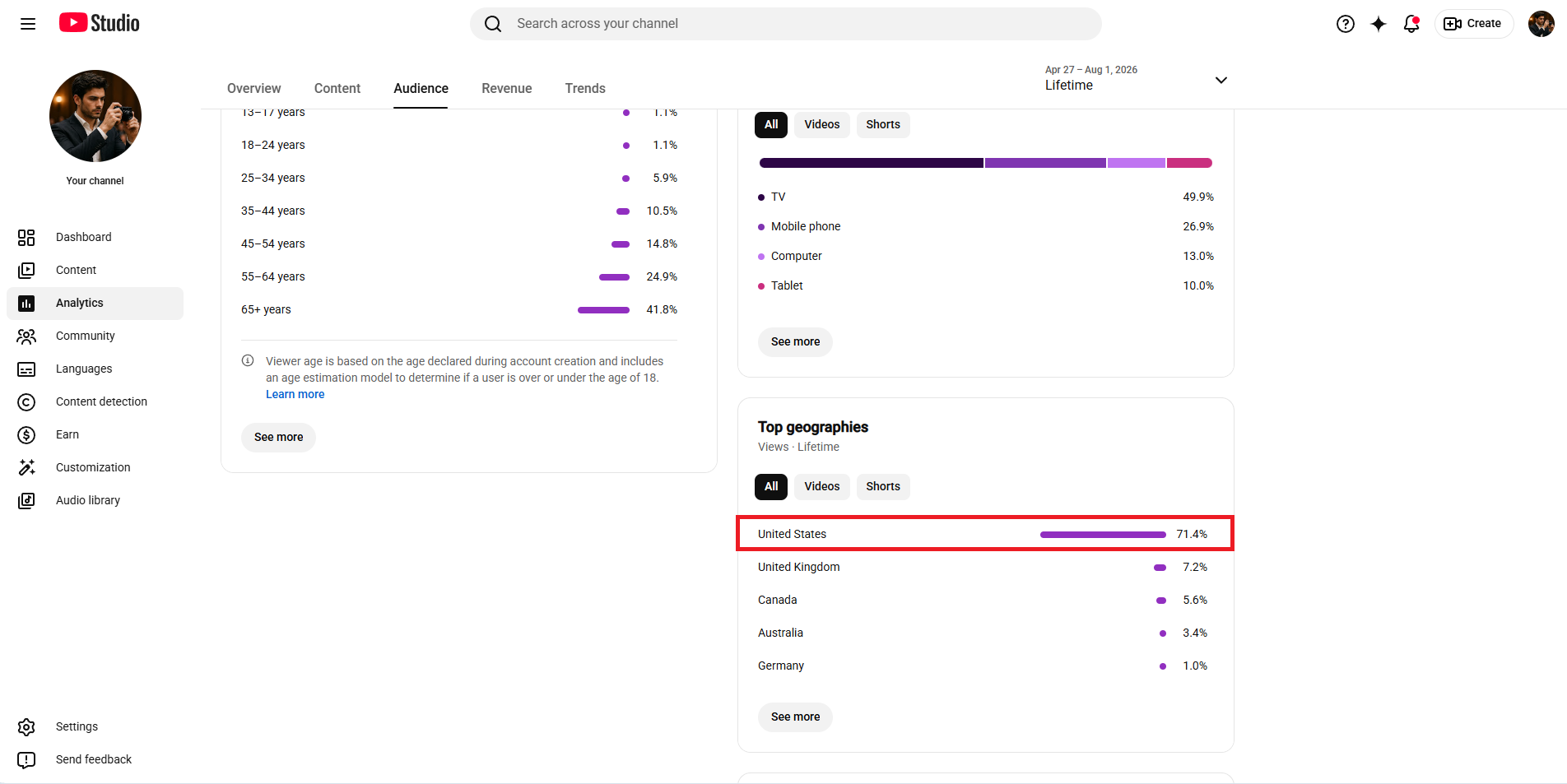Click the Audio library icon
The width and height of the screenshot is (1567, 784).
pos(26,501)
